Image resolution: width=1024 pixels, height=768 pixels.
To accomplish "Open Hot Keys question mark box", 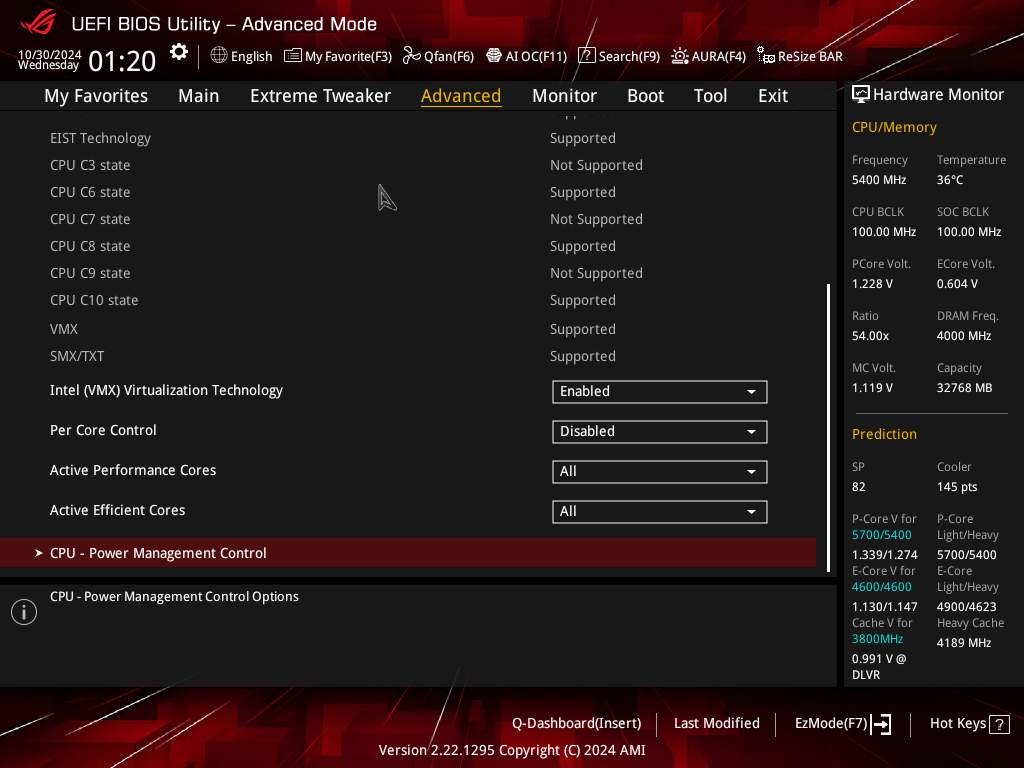I will tap(999, 724).
